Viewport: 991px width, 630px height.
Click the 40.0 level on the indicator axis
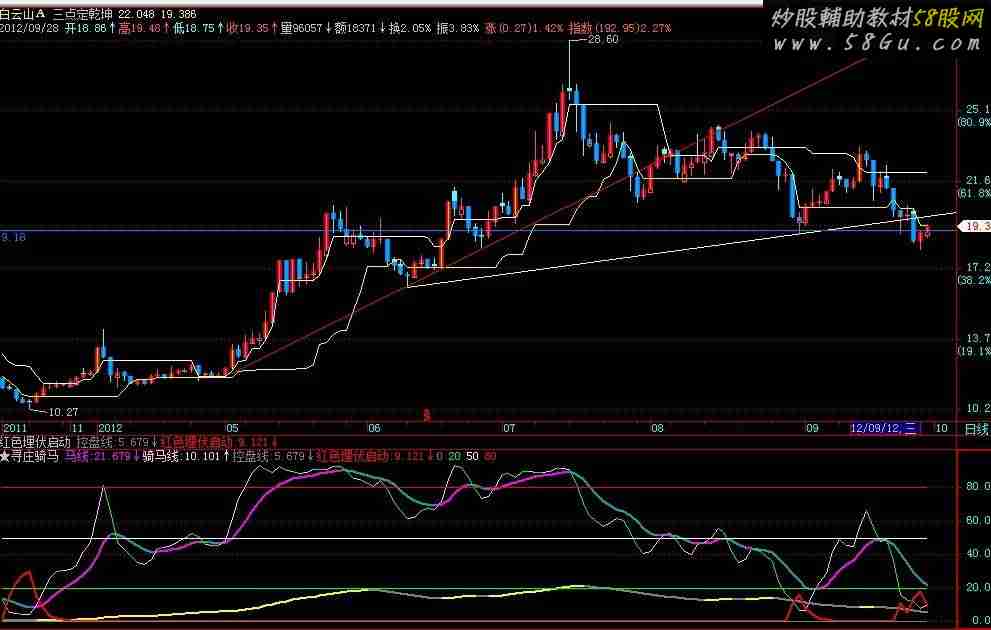coord(977,554)
